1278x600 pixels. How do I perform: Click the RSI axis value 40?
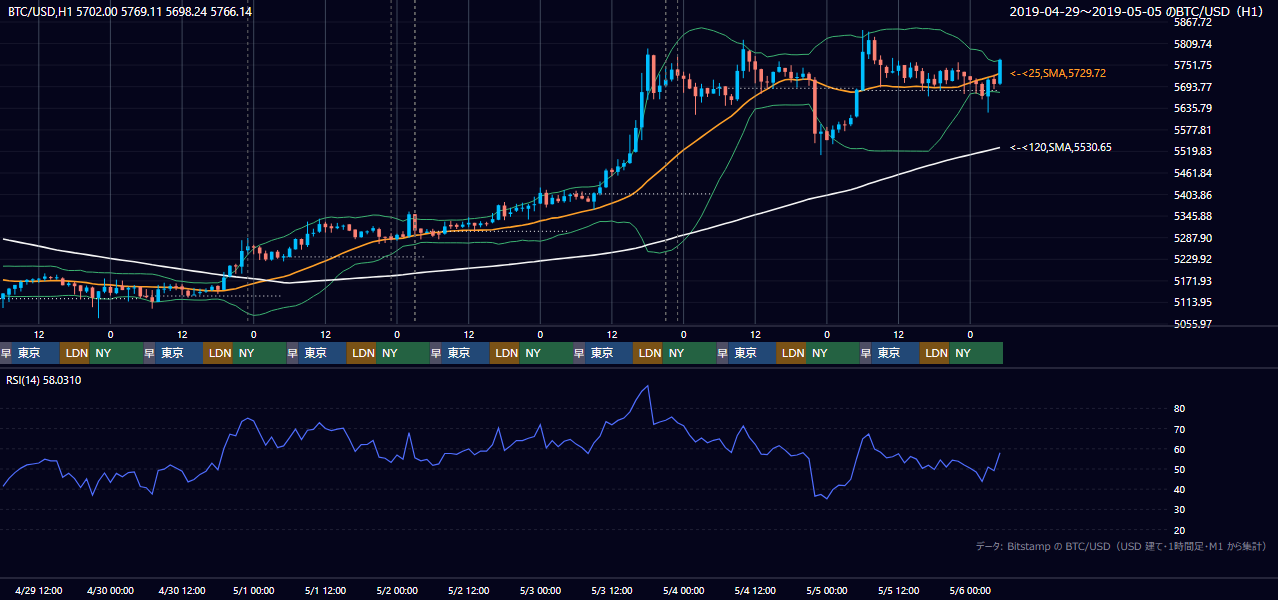point(1179,489)
